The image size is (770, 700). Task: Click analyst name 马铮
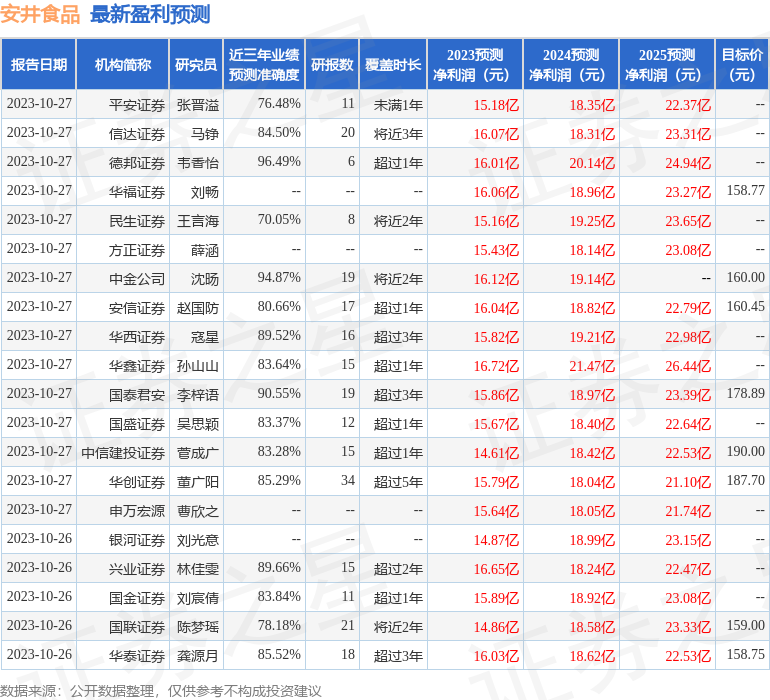pyautogui.click(x=204, y=134)
